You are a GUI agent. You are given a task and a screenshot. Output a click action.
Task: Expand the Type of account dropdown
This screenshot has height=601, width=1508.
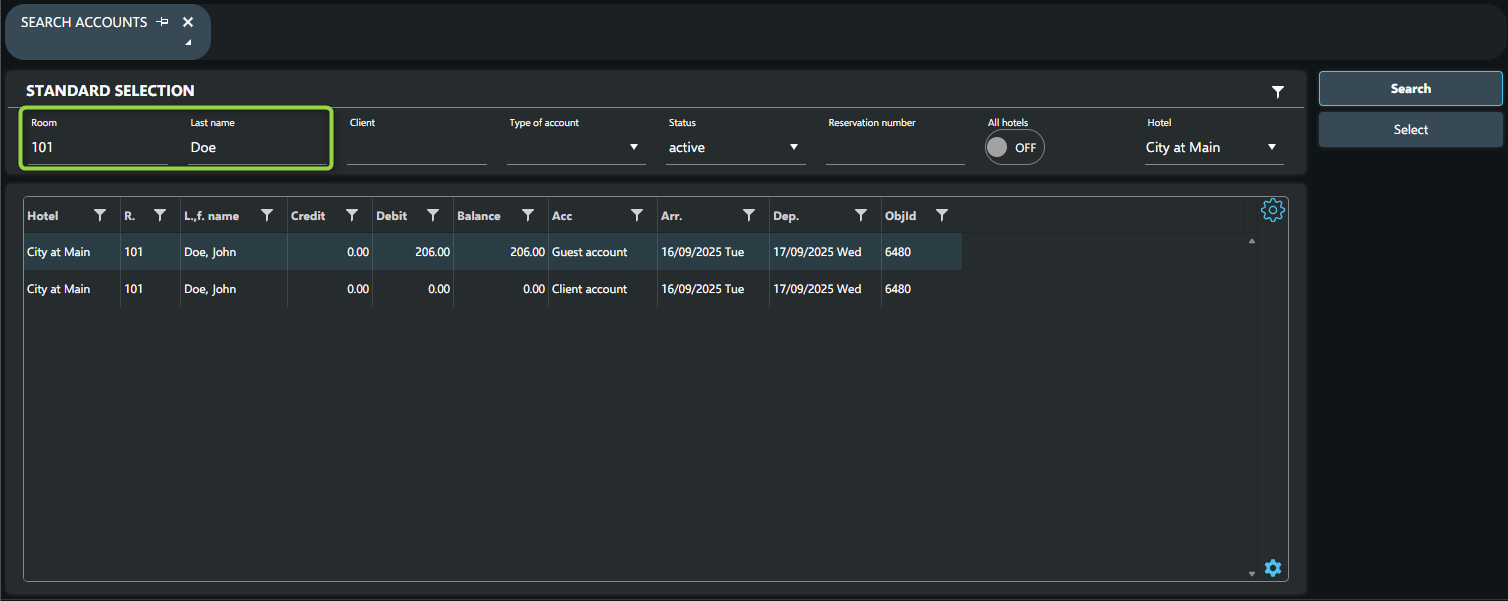click(633, 148)
